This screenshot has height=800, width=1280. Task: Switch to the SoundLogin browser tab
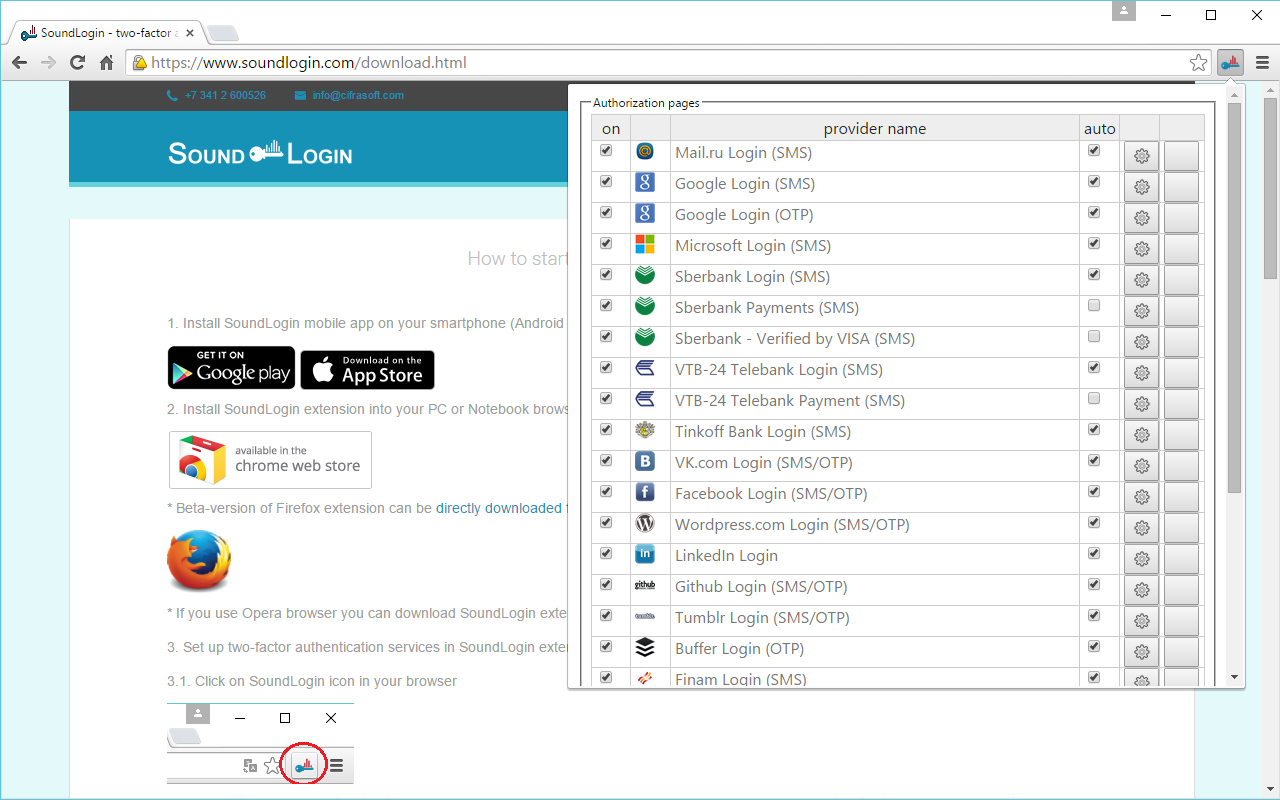pyautogui.click(x=105, y=33)
